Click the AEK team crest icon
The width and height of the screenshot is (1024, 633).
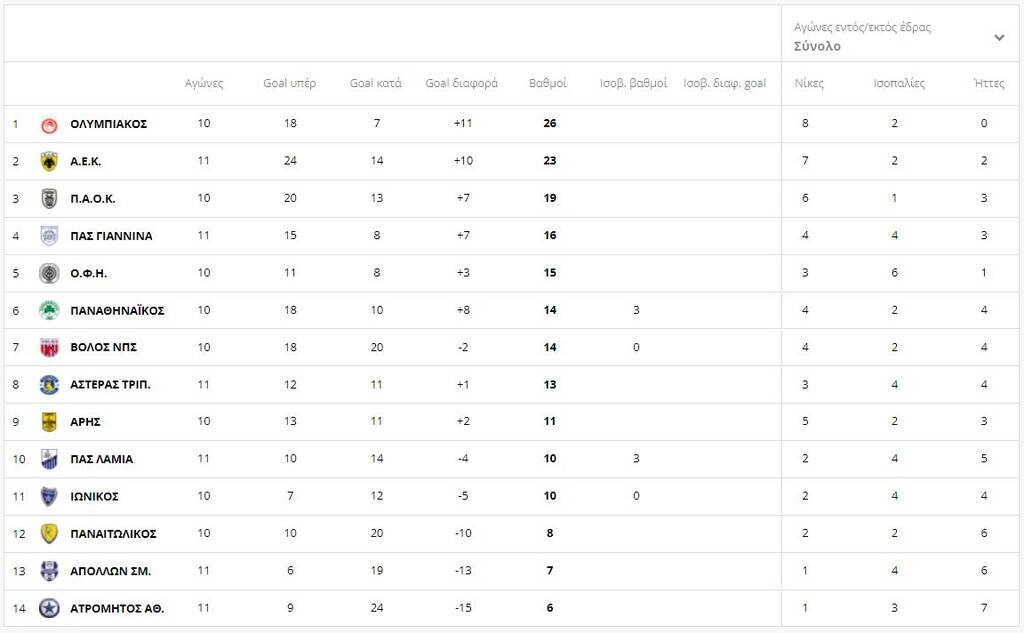(x=49, y=161)
